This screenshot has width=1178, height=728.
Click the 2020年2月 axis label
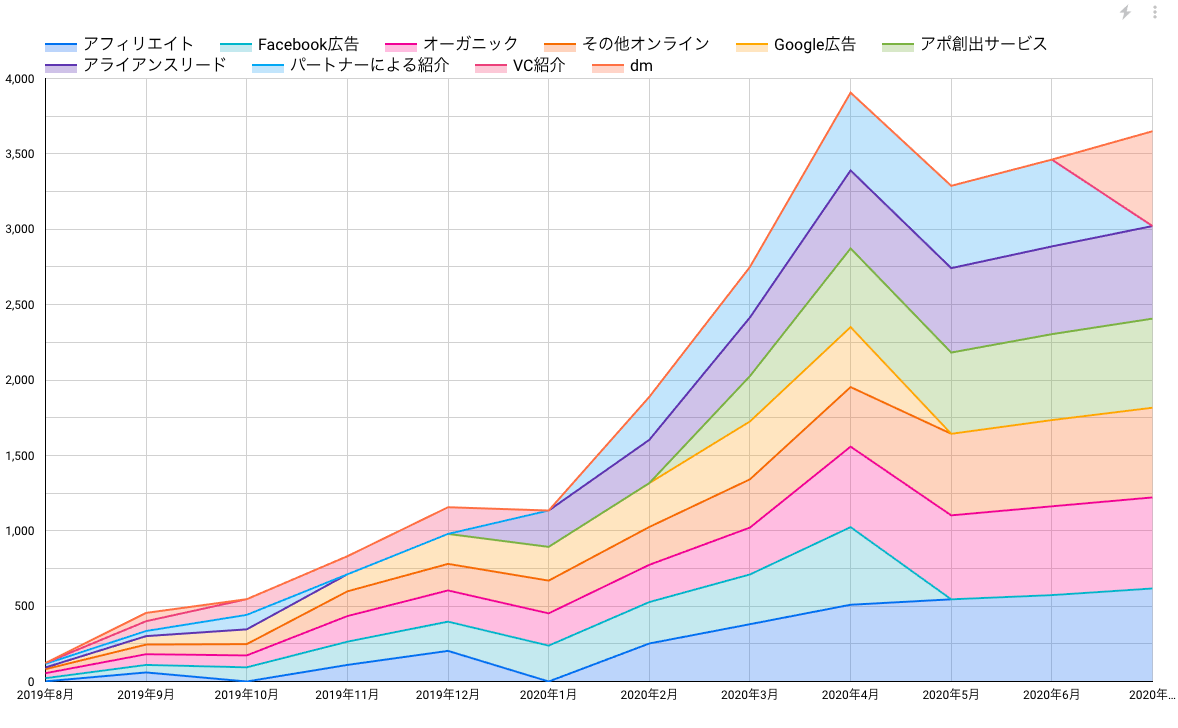coord(649,695)
